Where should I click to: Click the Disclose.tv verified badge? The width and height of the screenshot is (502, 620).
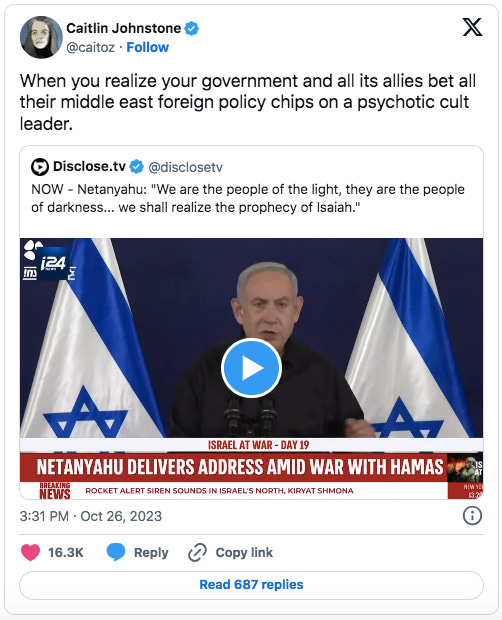(x=137, y=167)
